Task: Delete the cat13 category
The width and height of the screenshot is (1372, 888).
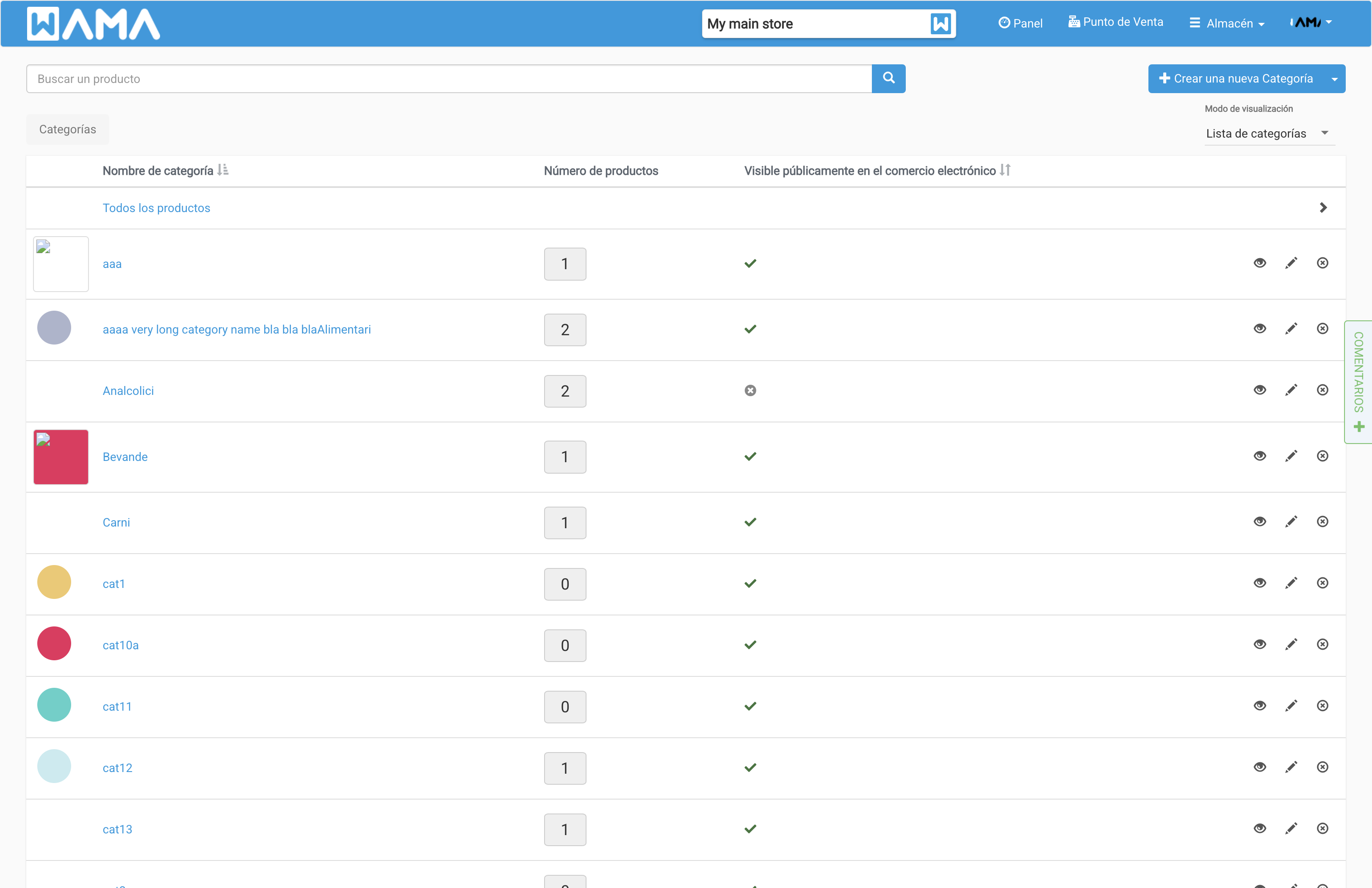Action: tap(1322, 829)
